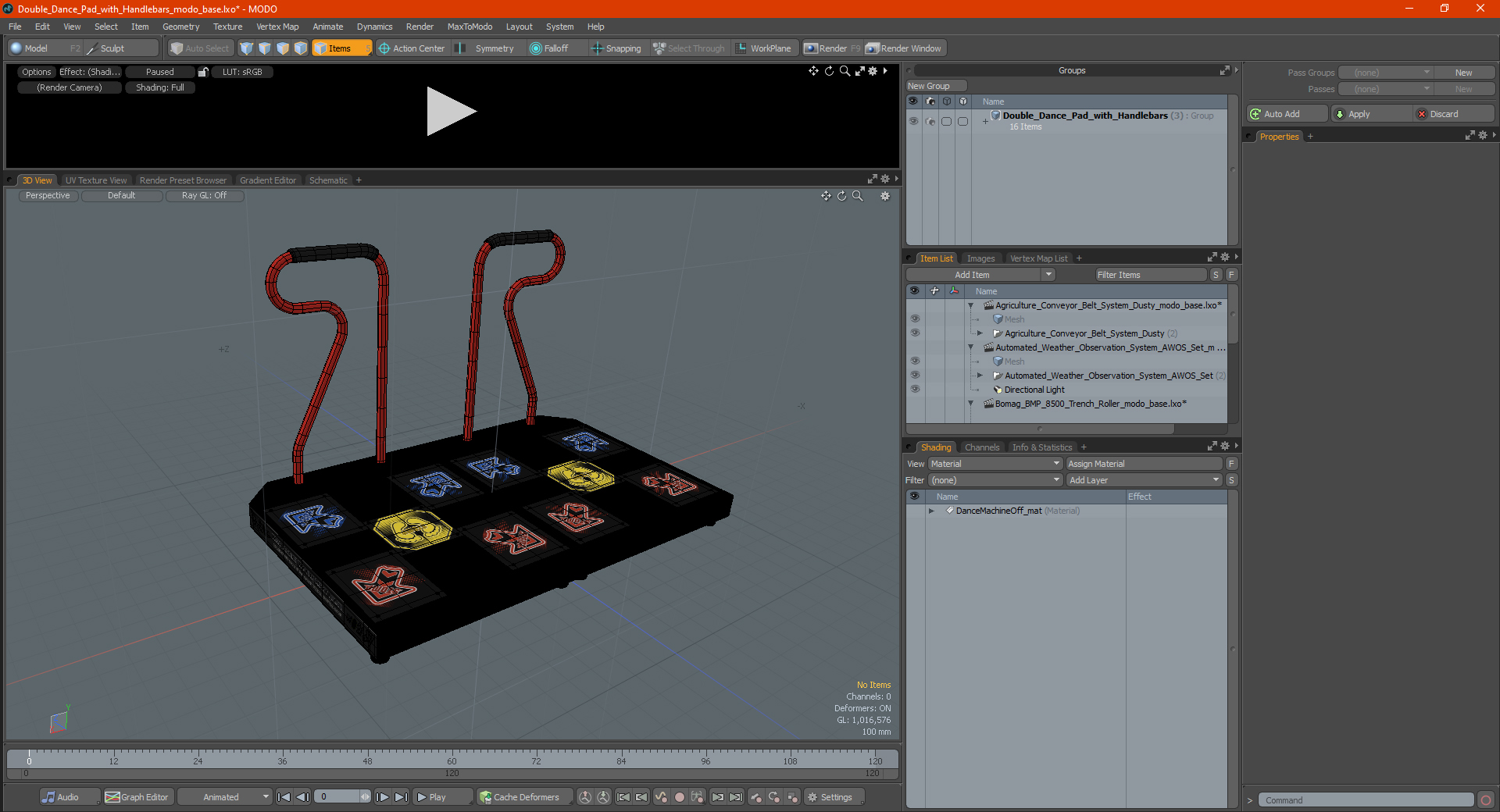Image resolution: width=1500 pixels, height=812 pixels.
Task: Expand Automated_Weather_Observation_System_AWOS_Set group
Action: click(x=980, y=376)
